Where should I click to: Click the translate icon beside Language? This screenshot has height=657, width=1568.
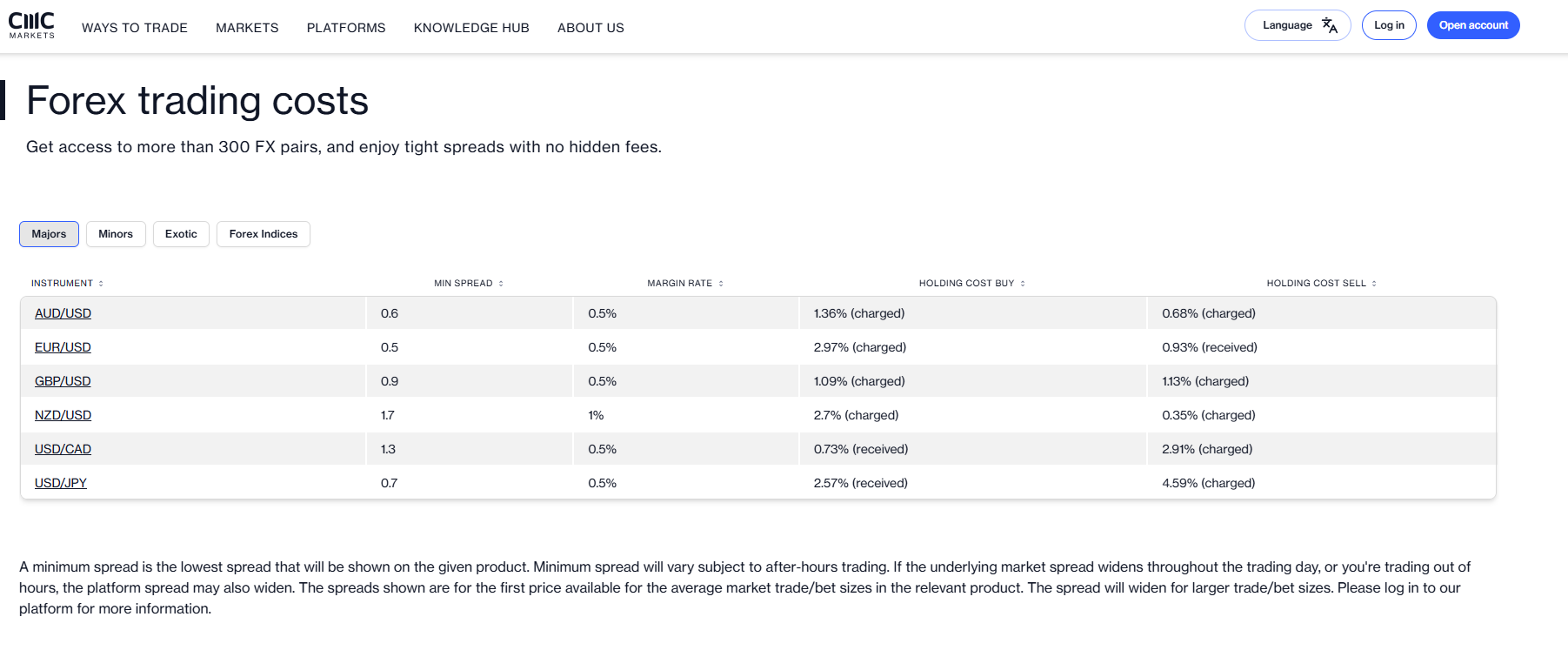tap(1329, 25)
